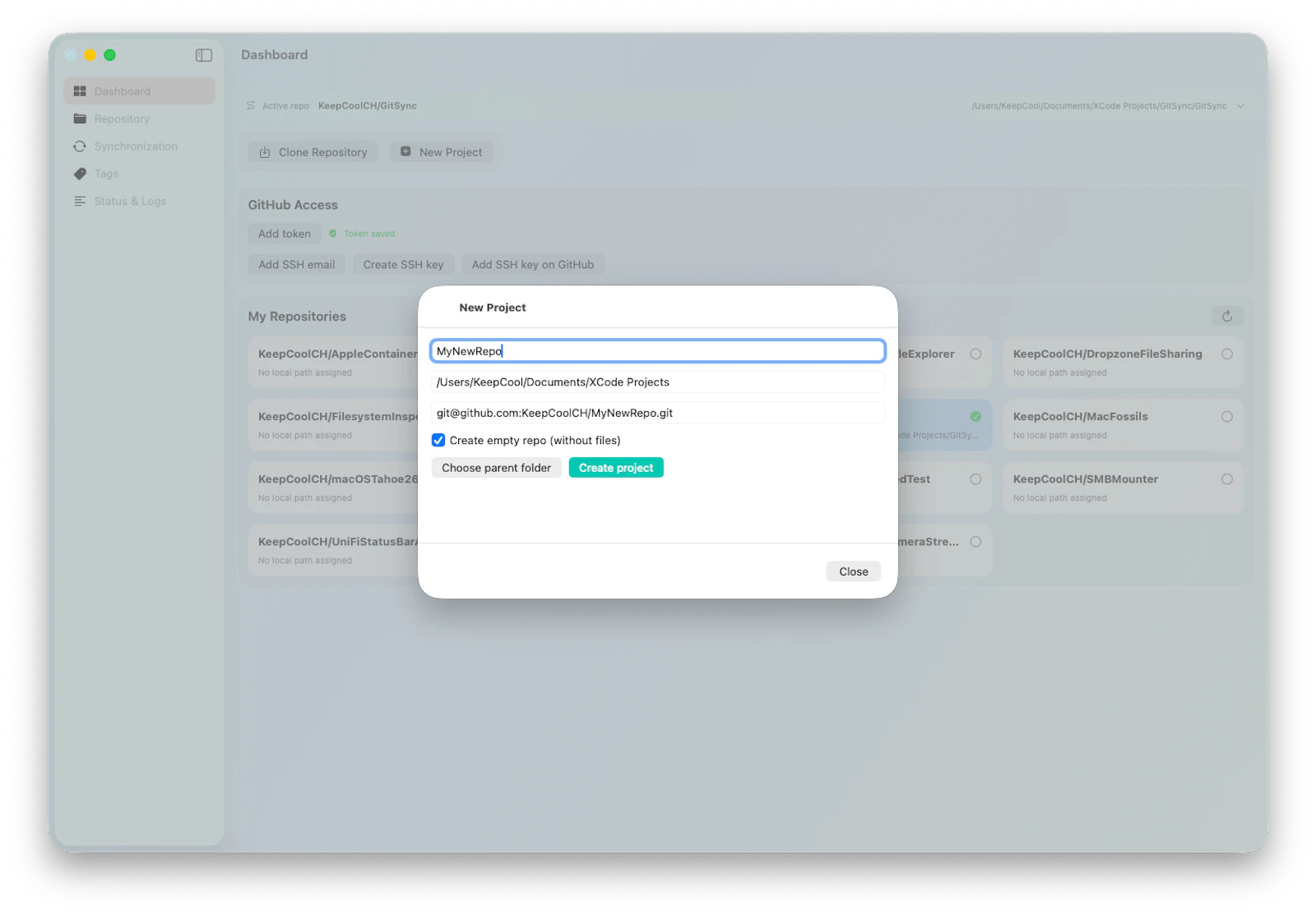Click the git remote URL field
The image size is (1316, 916).
click(658, 413)
